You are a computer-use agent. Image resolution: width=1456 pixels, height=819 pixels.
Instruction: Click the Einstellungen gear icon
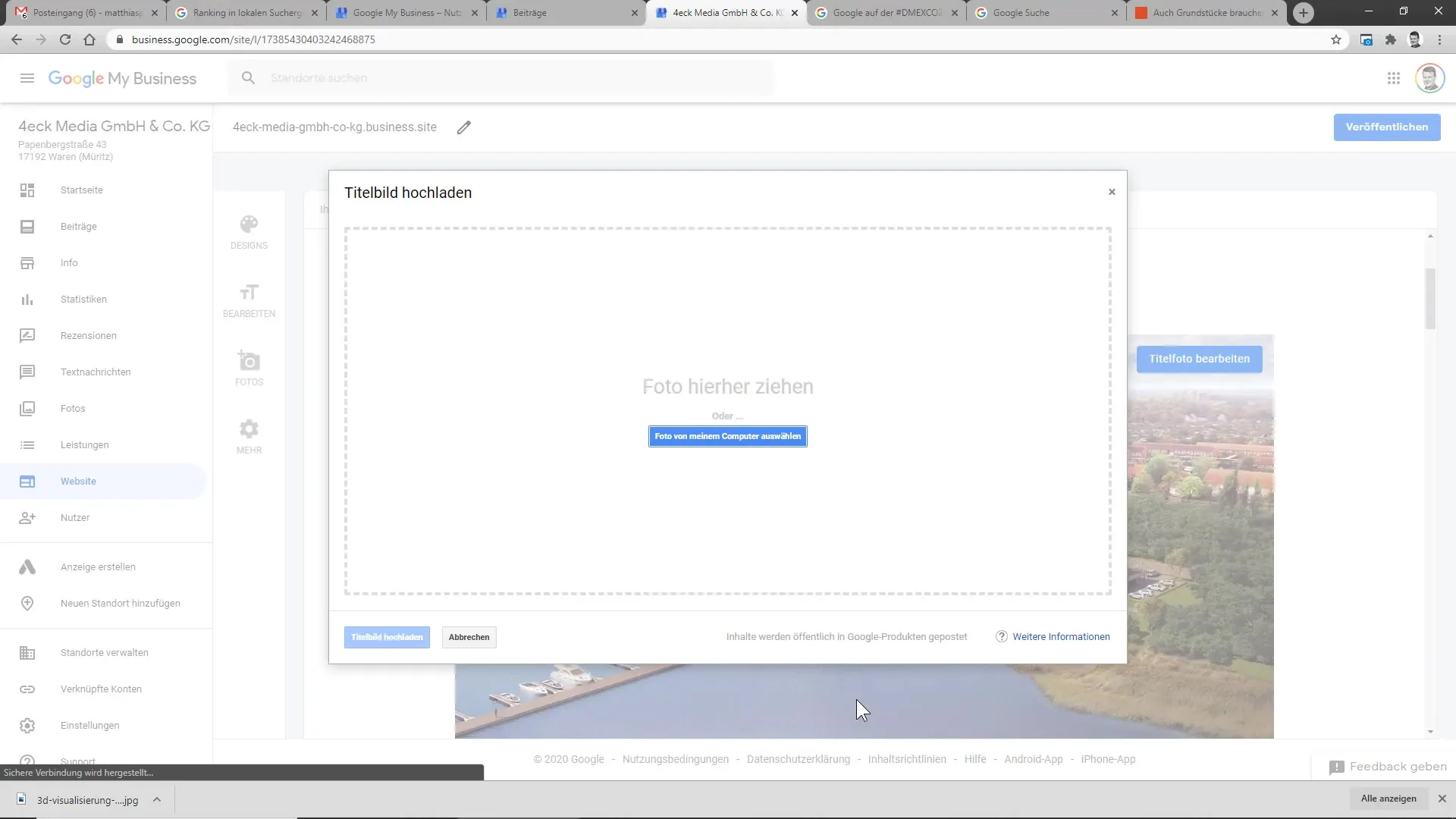tap(27, 726)
